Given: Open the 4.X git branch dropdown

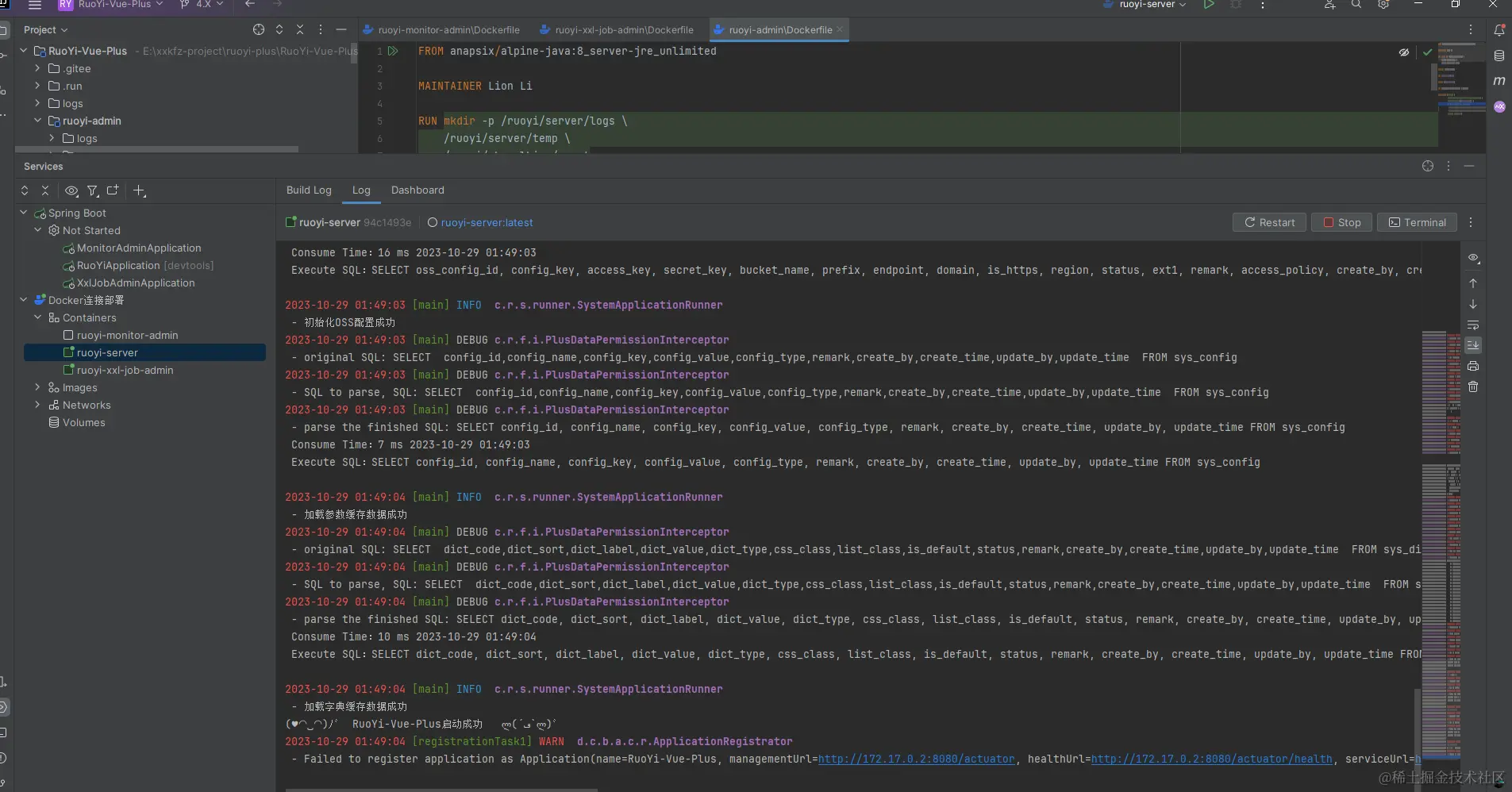Looking at the screenshot, I should (202, 5).
